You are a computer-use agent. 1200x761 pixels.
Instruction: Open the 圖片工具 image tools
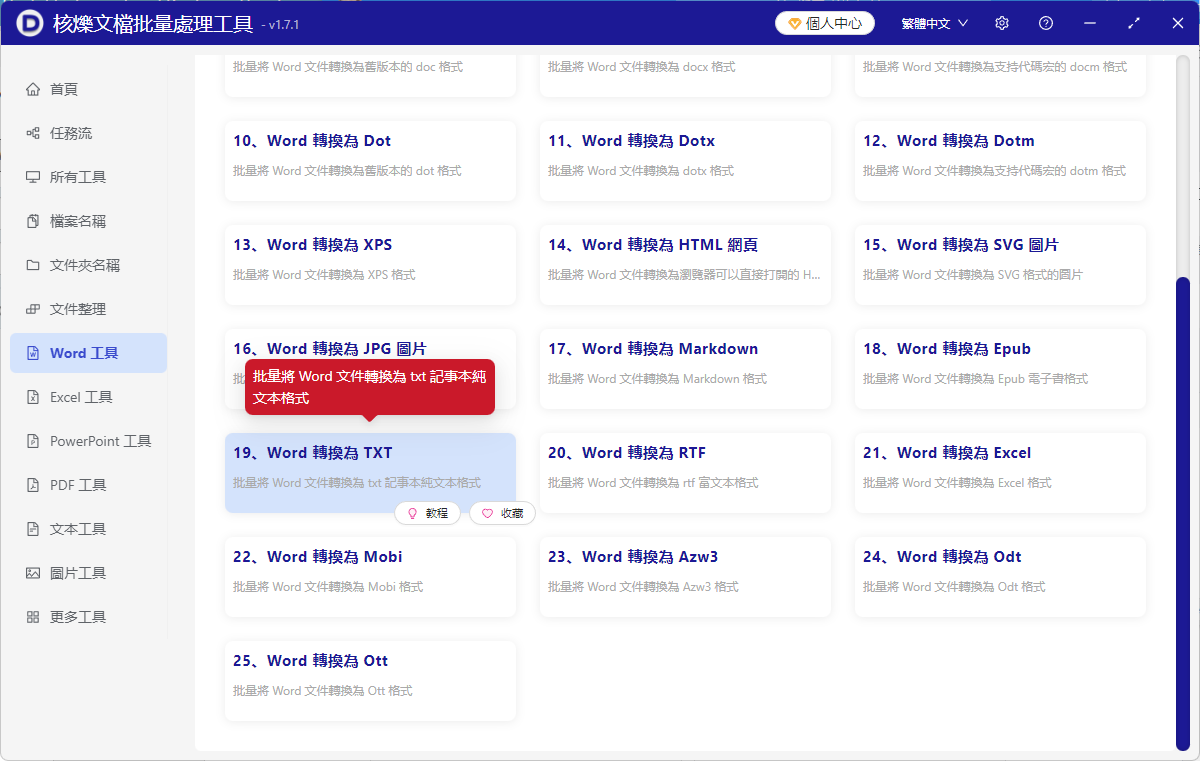click(x=88, y=572)
